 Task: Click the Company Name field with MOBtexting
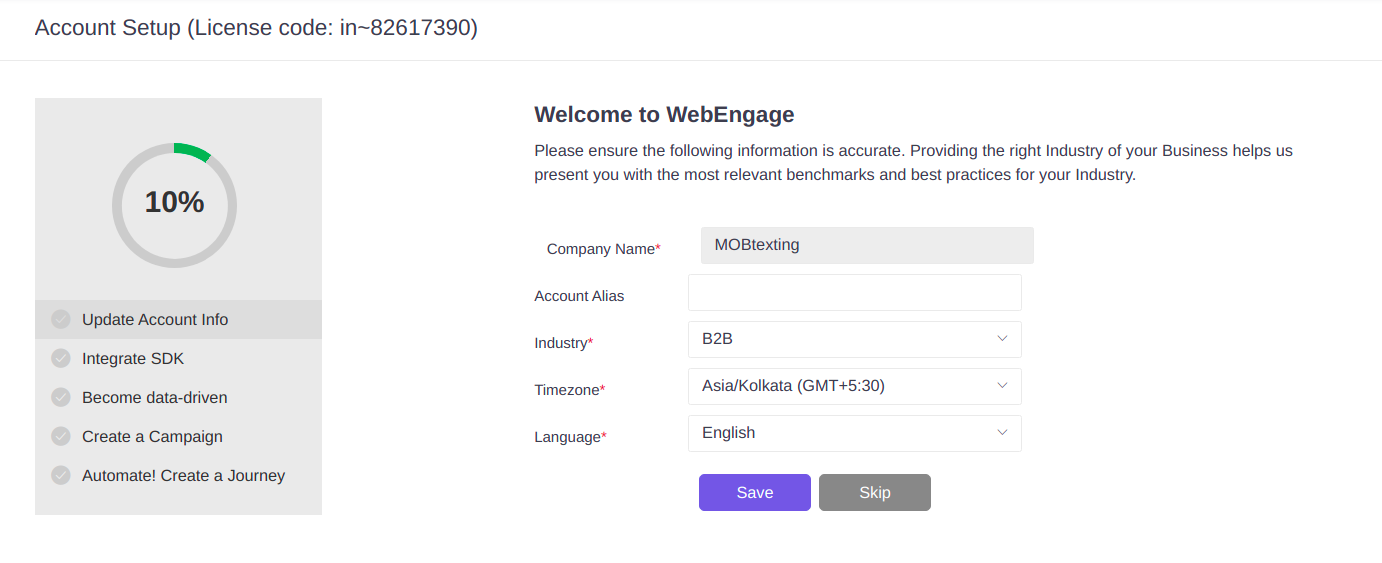pos(867,245)
